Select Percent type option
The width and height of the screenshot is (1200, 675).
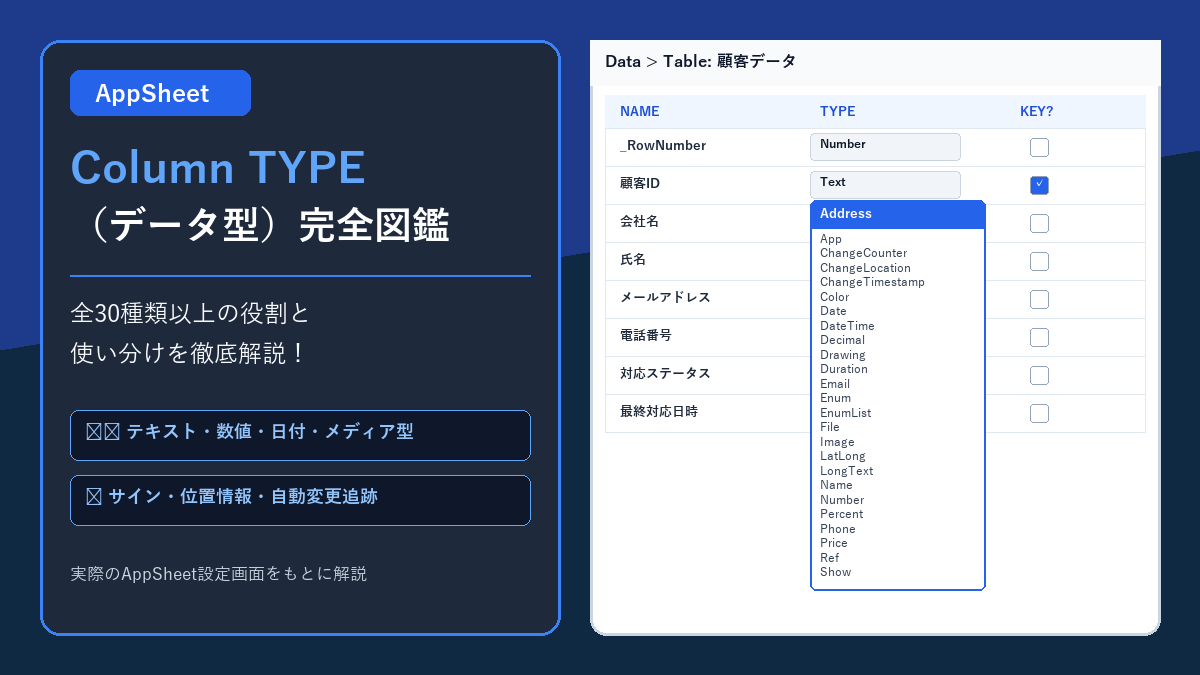pyautogui.click(x=841, y=515)
